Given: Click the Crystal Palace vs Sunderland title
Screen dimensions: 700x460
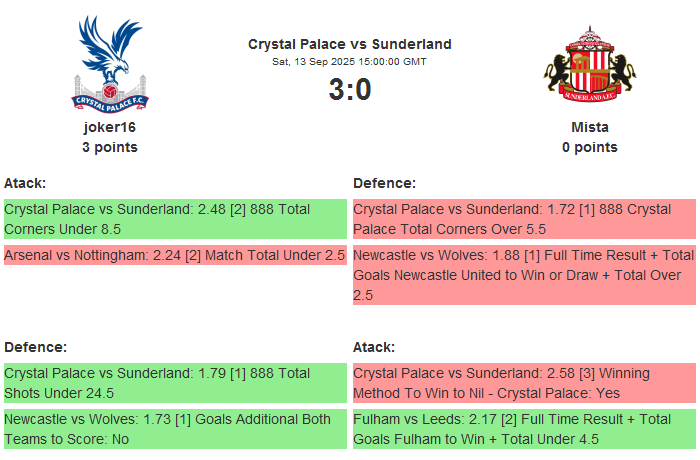Looking at the screenshot, I should (350, 44).
